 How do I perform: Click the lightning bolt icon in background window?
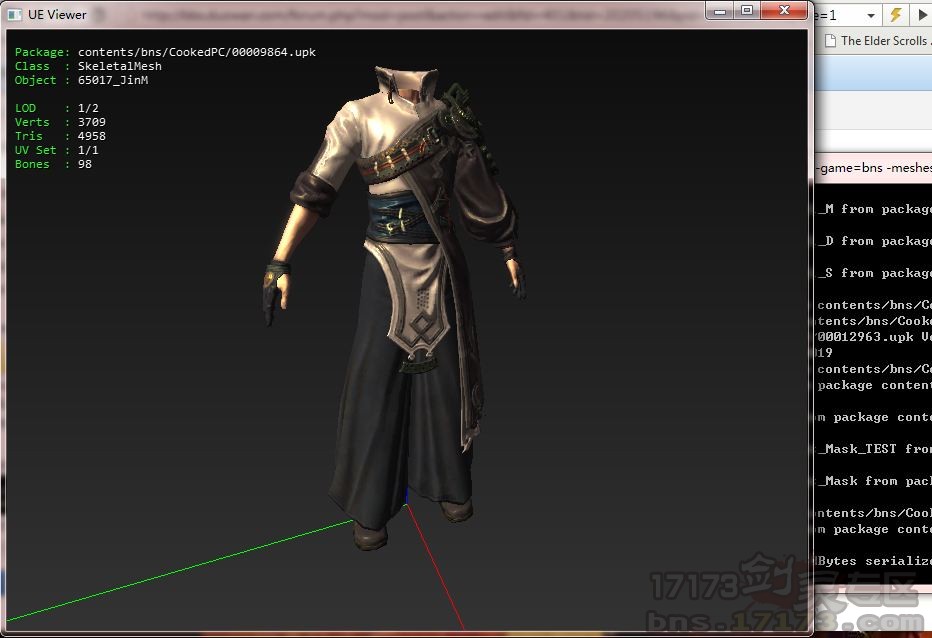point(896,15)
